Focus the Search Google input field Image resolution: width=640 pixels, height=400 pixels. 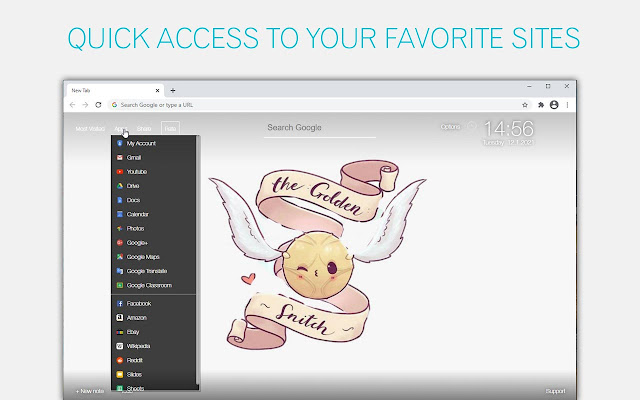(320, 128)
